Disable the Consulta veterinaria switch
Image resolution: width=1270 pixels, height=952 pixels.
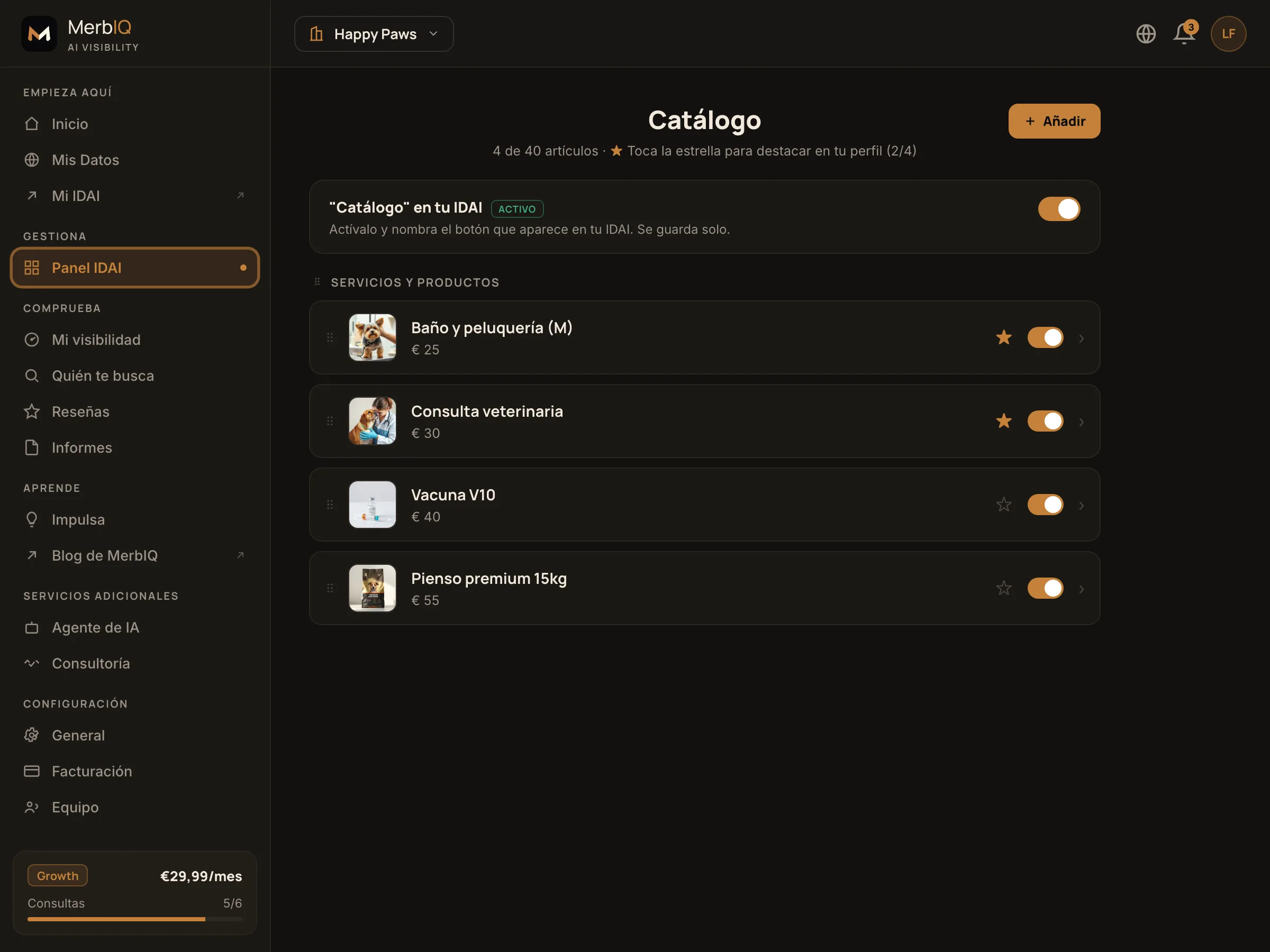(x=1045, y=421)
